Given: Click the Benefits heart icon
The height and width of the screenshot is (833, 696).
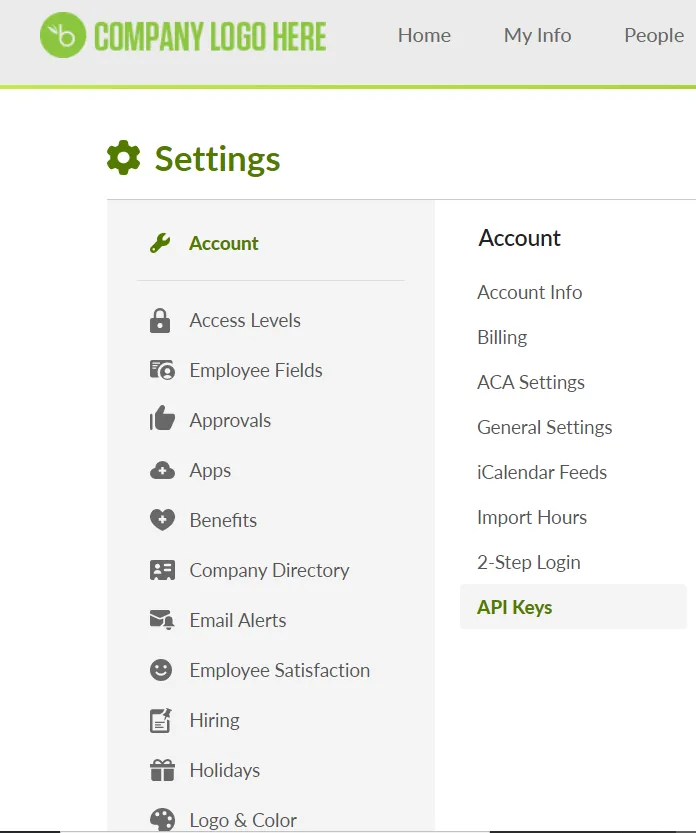Looking at the screenshot, I should (x=162, y=520).
